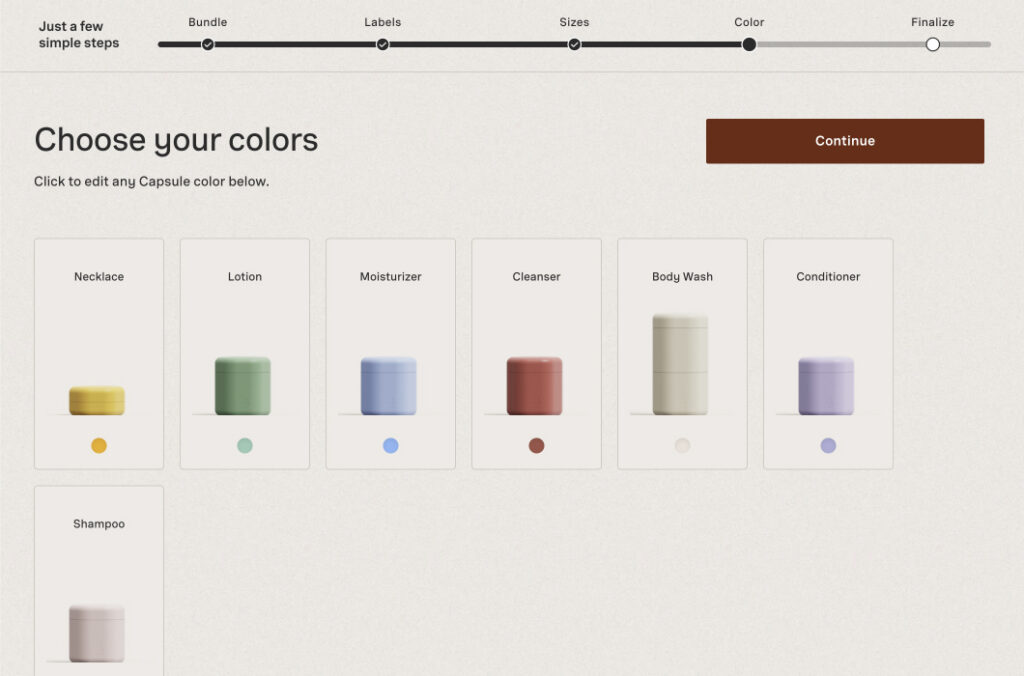Click the current Color step marker
This screenshot has height=676, width=1024.
click(x=749, y=44)
